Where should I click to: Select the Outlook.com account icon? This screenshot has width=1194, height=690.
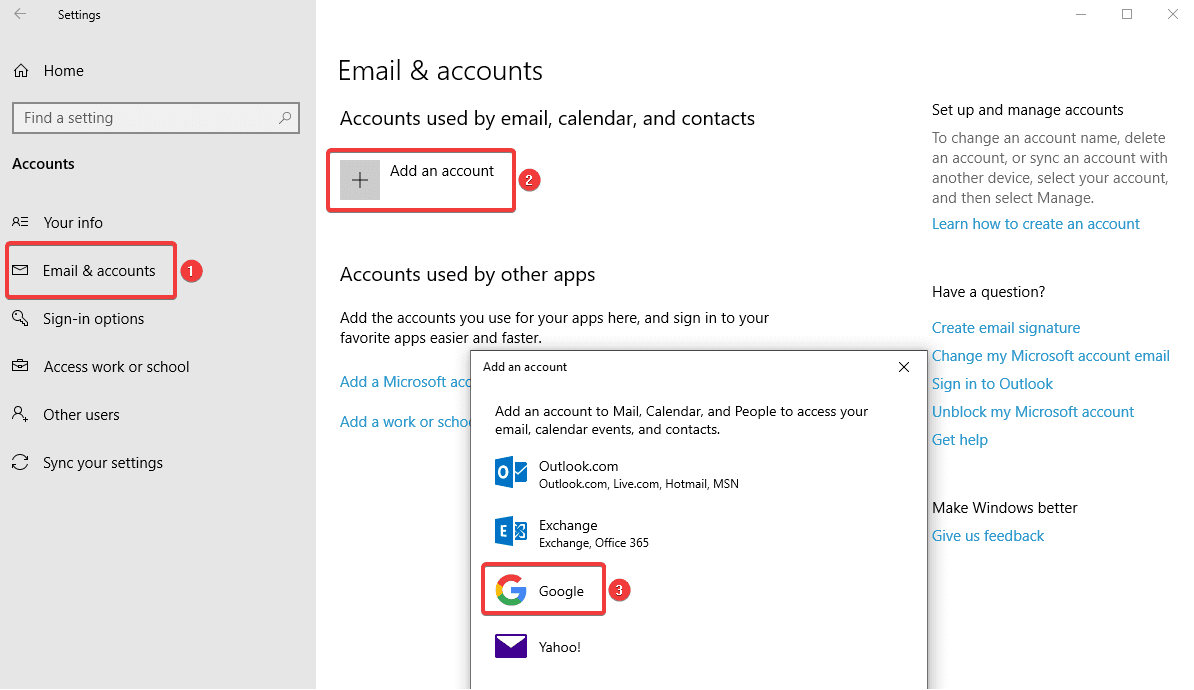pyautogui.click(x=511, y=473)
